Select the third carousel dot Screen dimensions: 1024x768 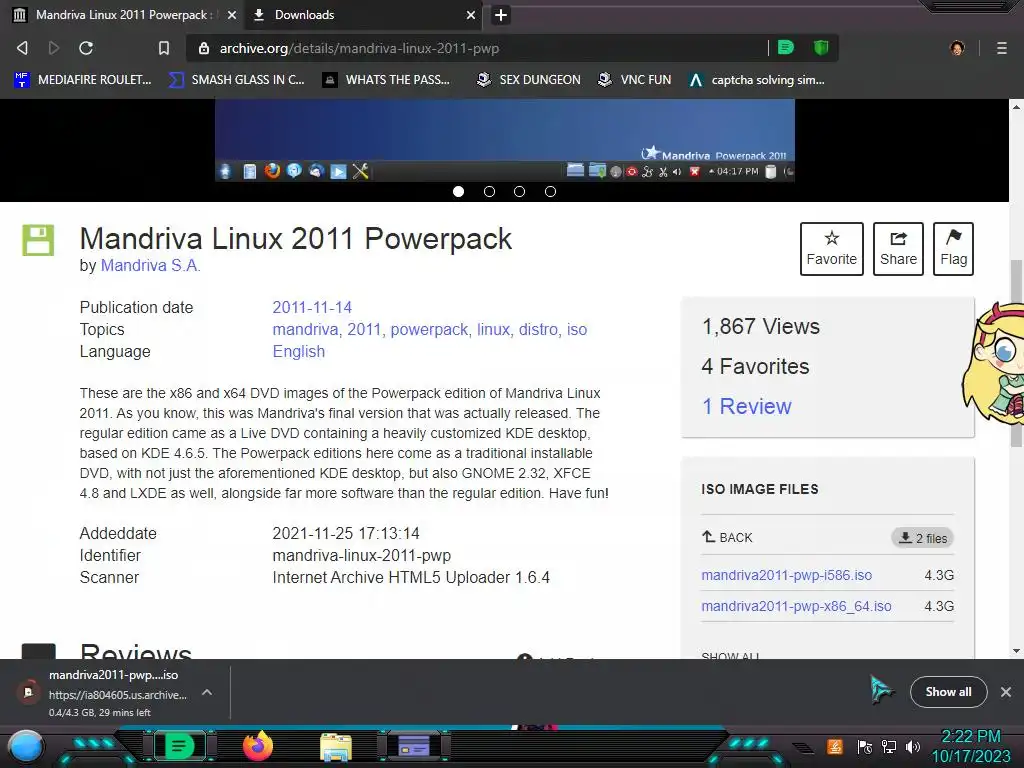point(519,191)
